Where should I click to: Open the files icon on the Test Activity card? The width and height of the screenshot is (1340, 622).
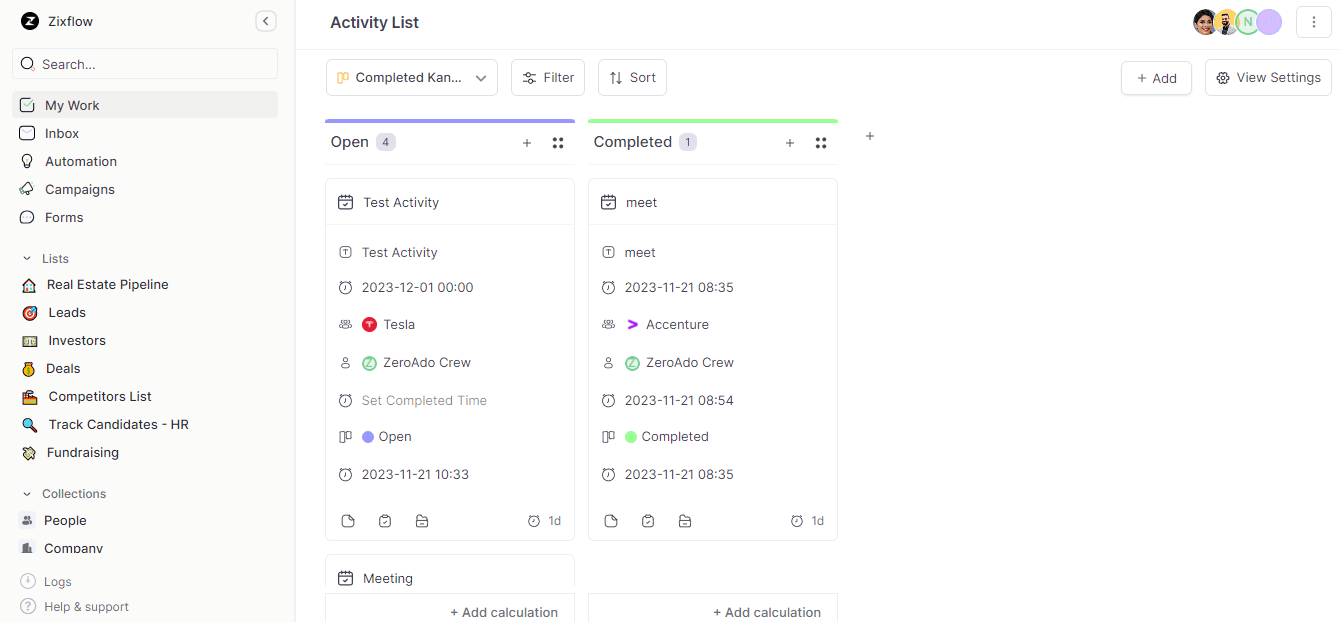point(421,521)
